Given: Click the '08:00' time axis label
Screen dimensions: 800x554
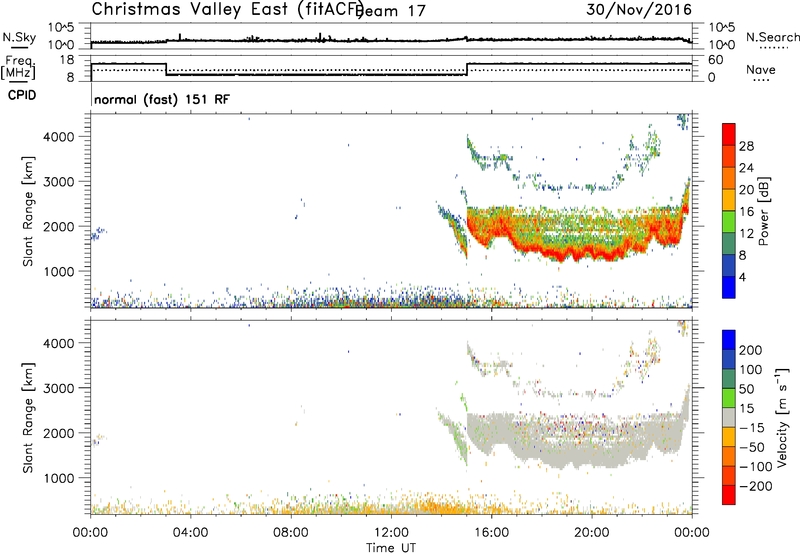Looking at the screenshot, I should click(x=291, y=533).
